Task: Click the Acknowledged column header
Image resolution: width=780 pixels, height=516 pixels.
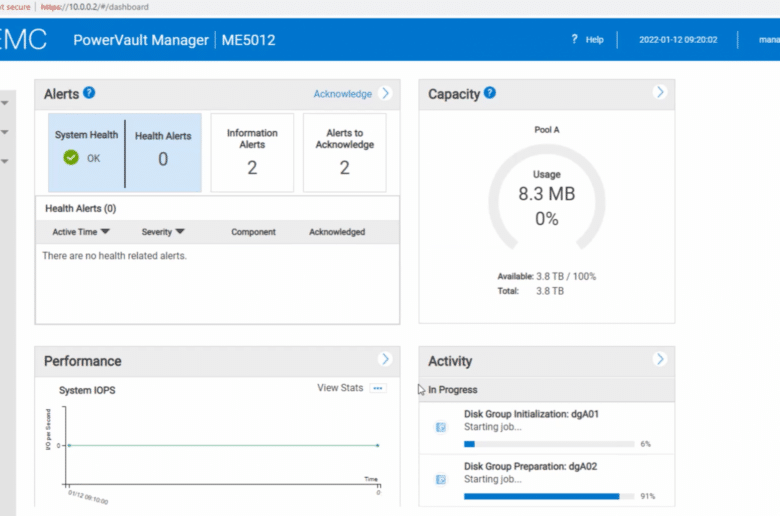Action: coord(337,232)
